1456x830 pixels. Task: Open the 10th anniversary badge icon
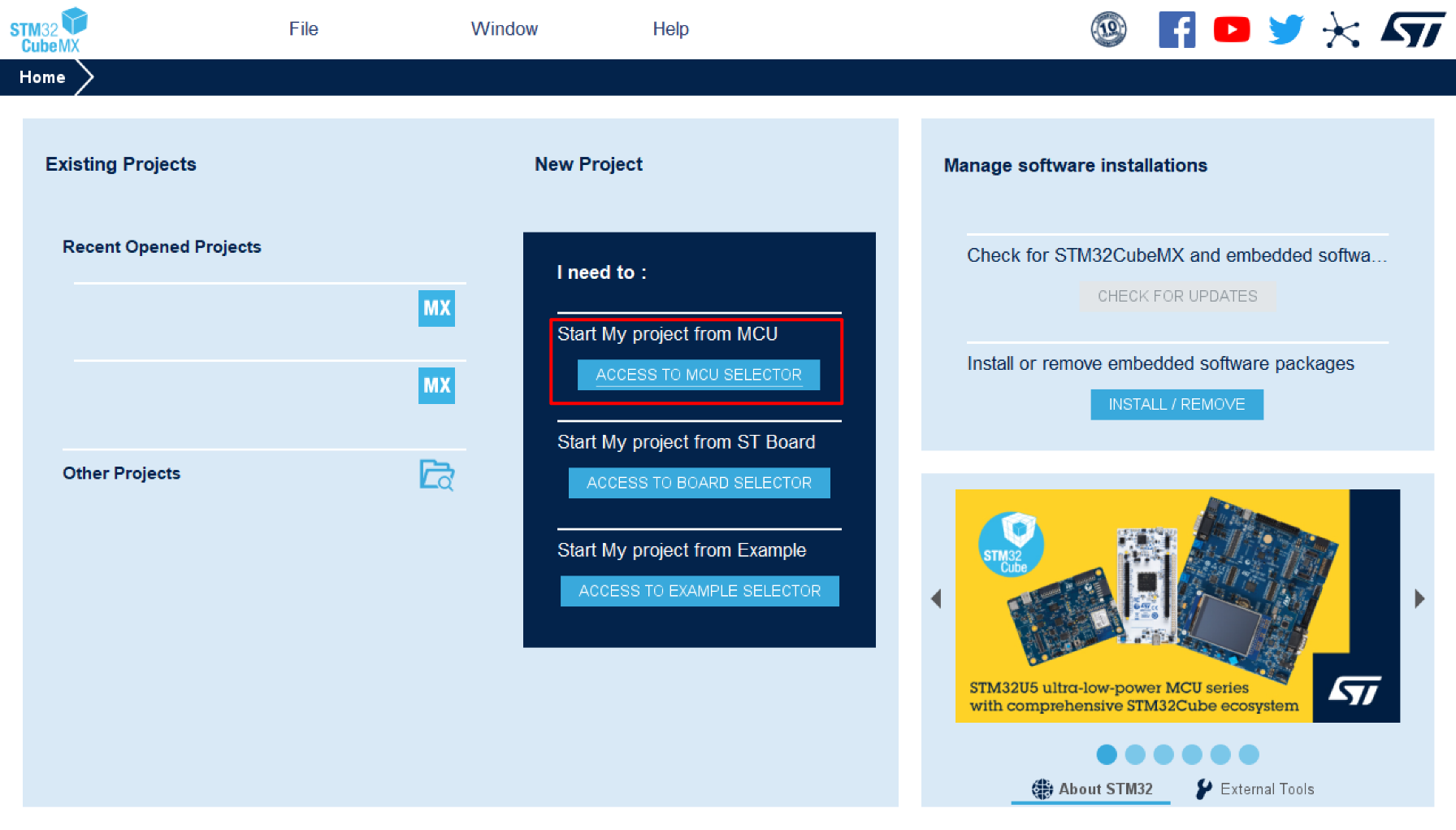coord(1108,29)
